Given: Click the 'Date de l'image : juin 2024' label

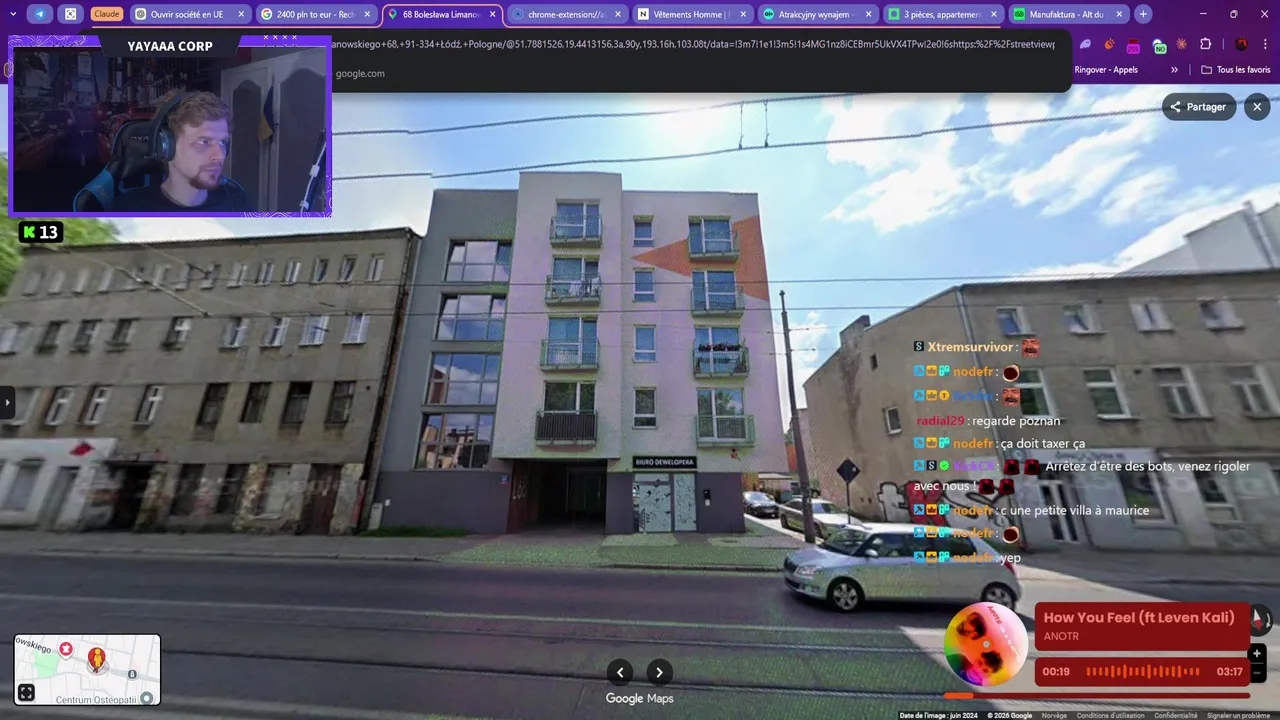Looking at the screenshot, I should (x=938, y=715).
